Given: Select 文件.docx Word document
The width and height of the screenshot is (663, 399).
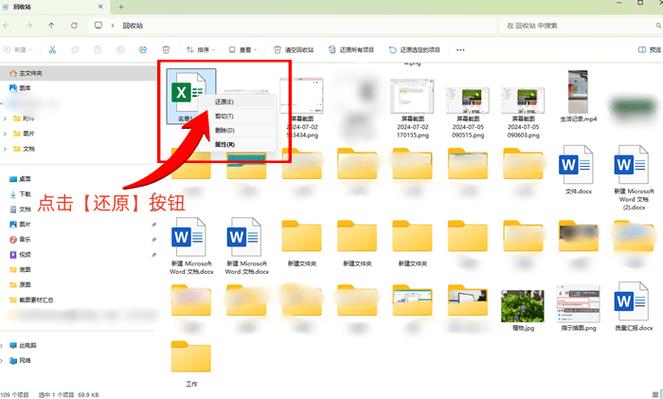Looking at the screenshot, I should pyautogui.click(x=578, y=164).
